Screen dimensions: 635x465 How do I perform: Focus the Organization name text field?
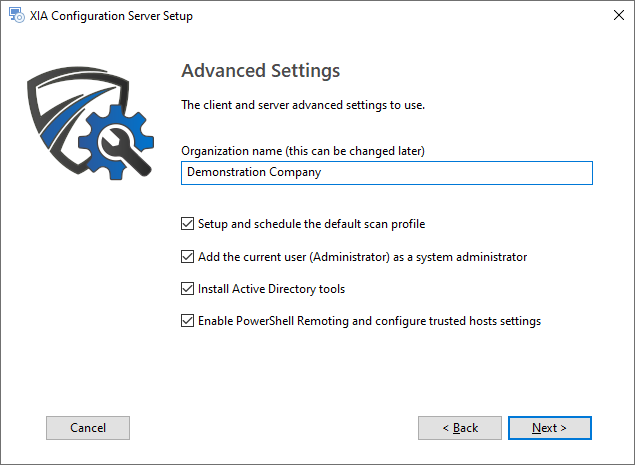(x=387, y=173)
